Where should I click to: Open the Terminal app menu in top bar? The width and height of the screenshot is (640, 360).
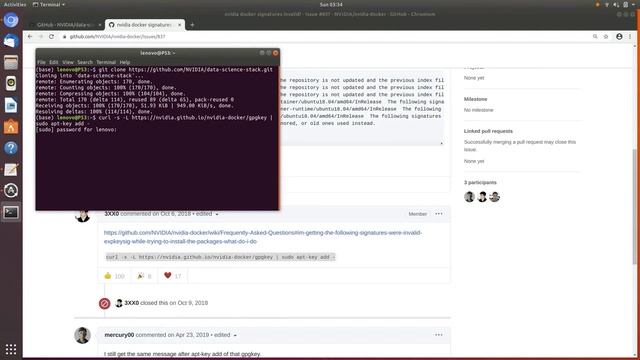49,4
